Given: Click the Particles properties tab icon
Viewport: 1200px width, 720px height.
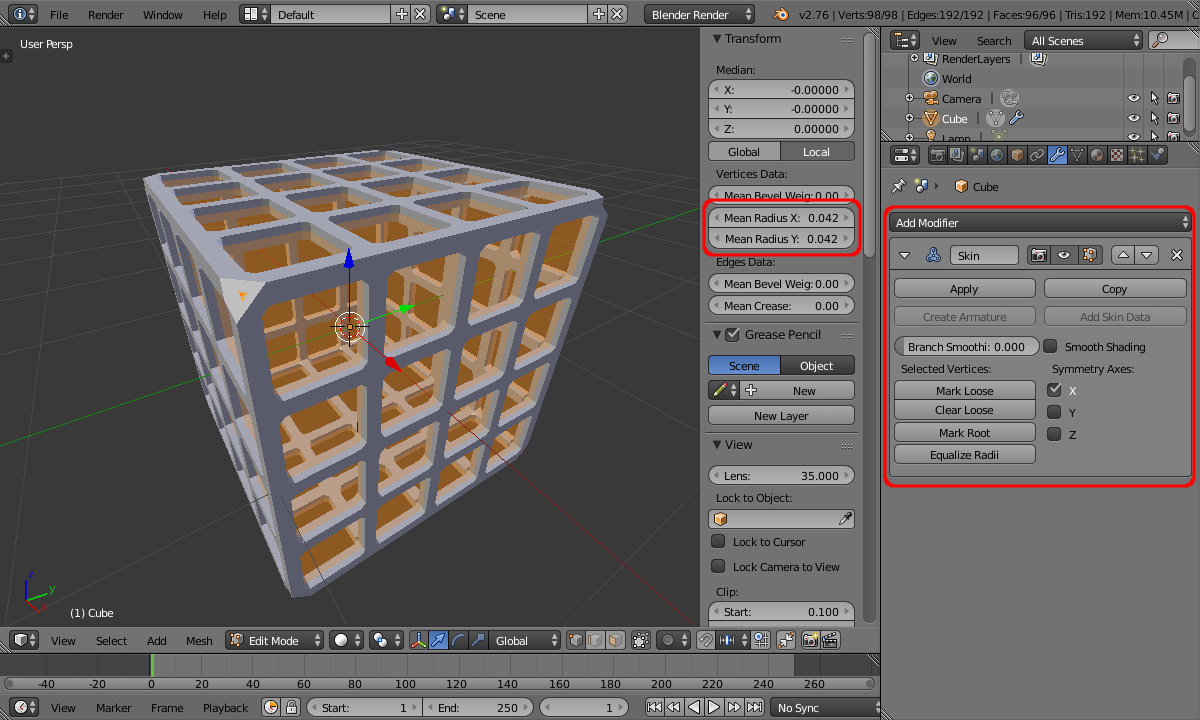Looking at the screenshot, I should 1137,155.
